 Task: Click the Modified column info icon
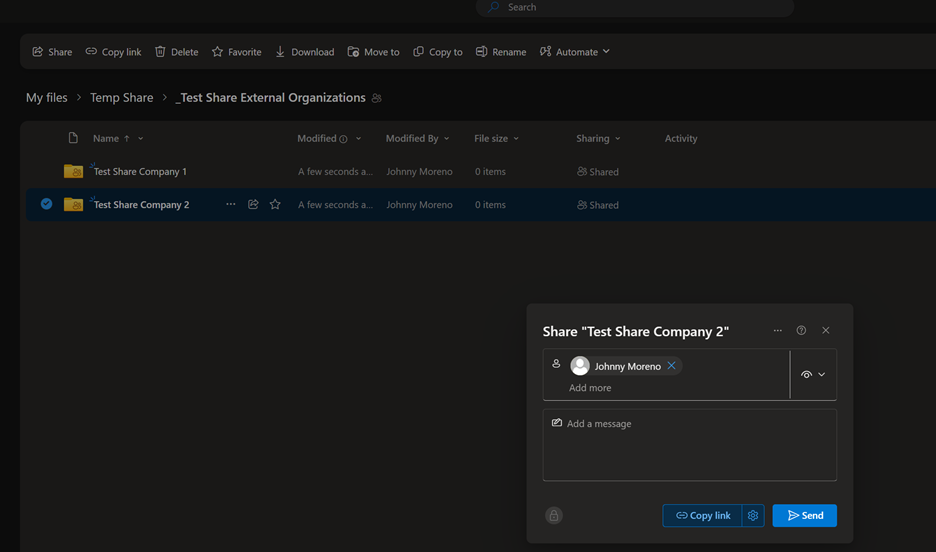click(343, 139)
